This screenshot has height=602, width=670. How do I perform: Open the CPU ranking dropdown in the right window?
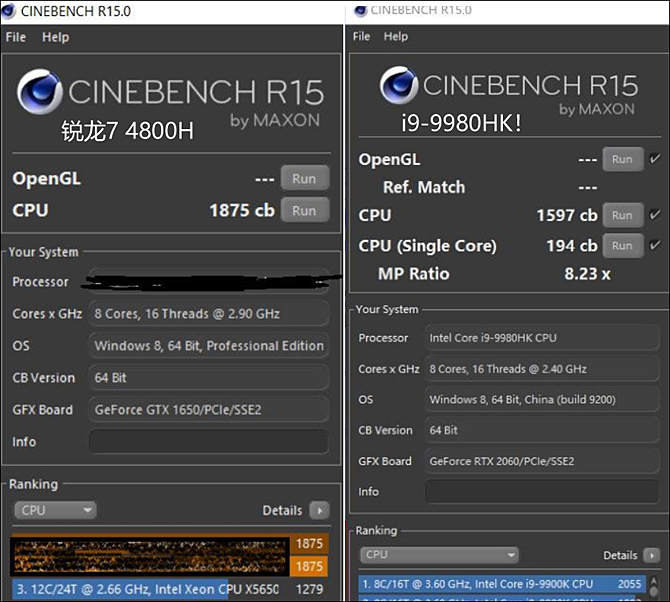[439, 555]
